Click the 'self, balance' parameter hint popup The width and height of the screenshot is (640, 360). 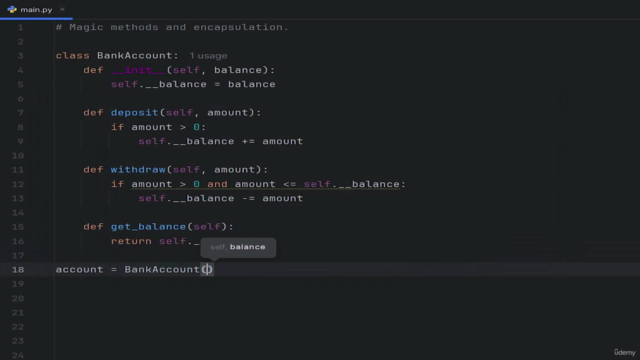238,247
